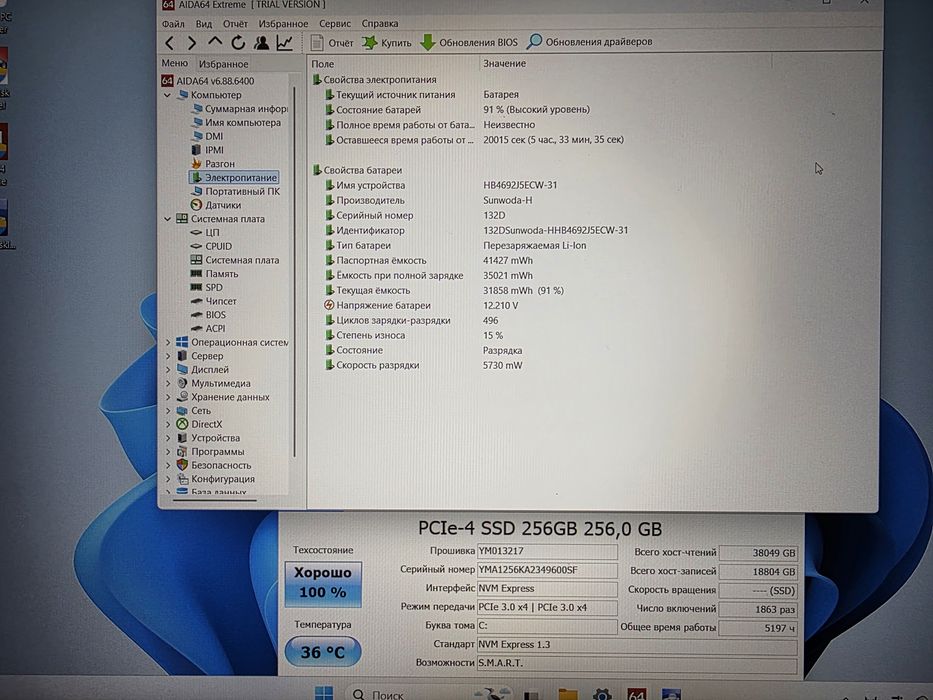Click the Хорошо 100 % health button
The width and height of the screenshot is (933, 700).
323,583
